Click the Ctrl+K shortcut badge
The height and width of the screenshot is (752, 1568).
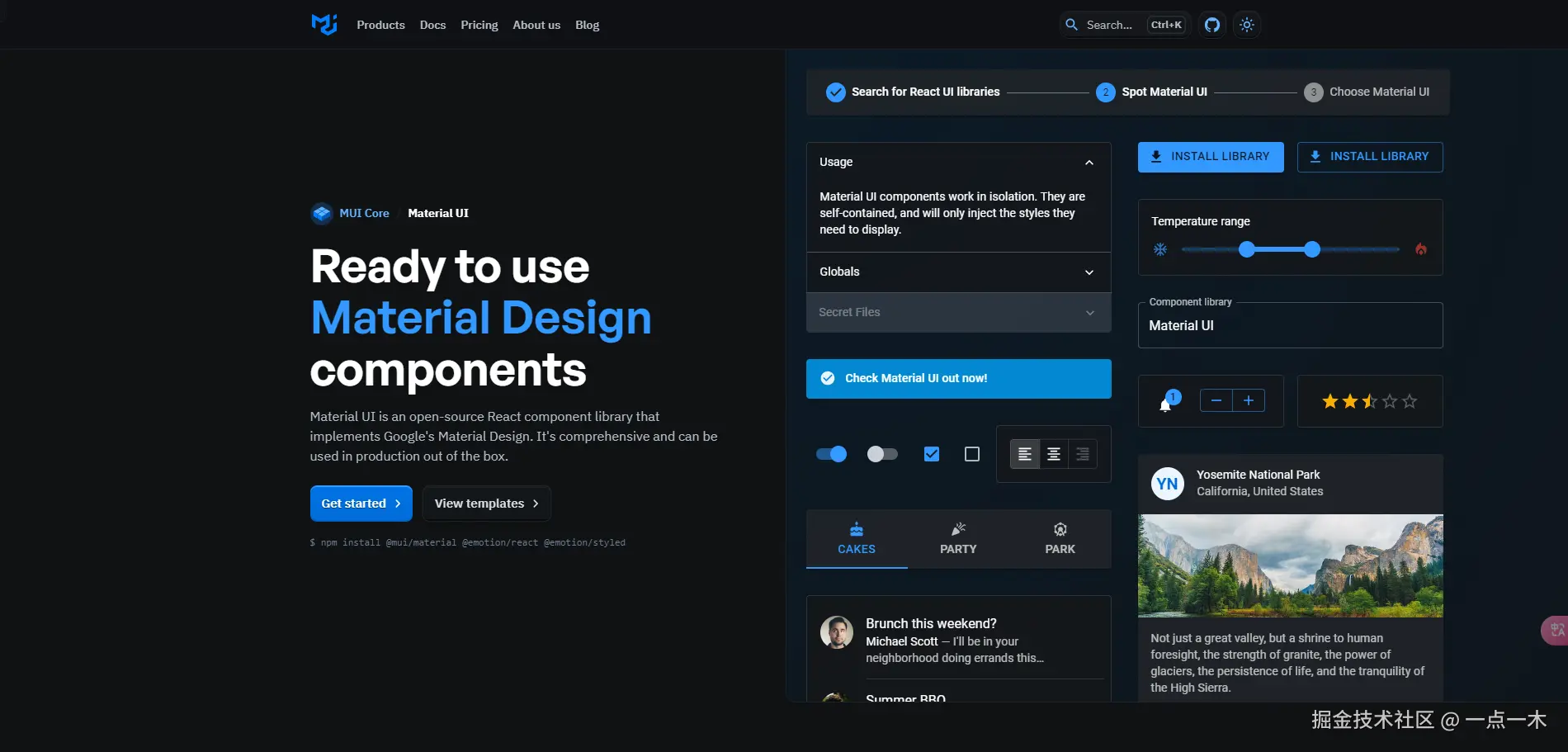(x=1166, y=25)
